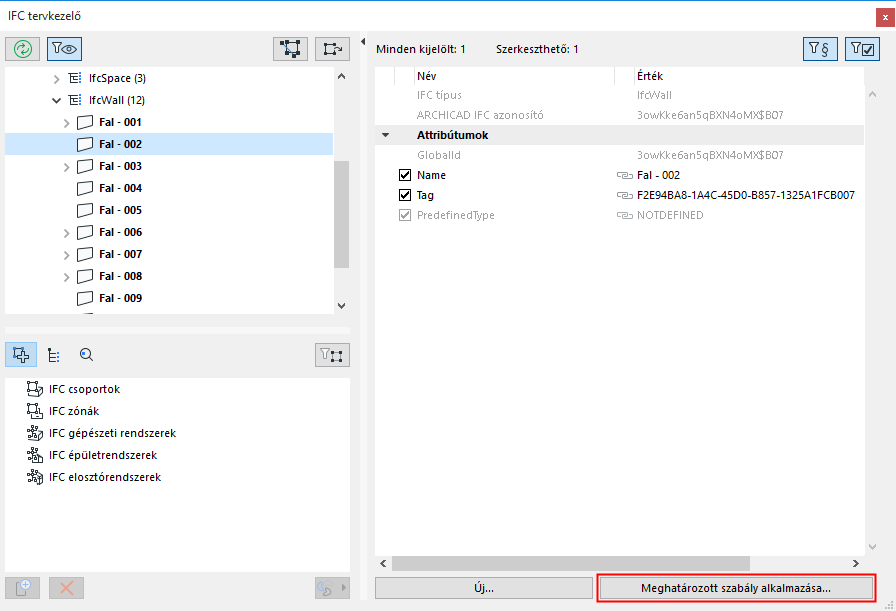The image size is (896, 611).
Task: Click the GlobalId value text
Action: coord(710,155)
